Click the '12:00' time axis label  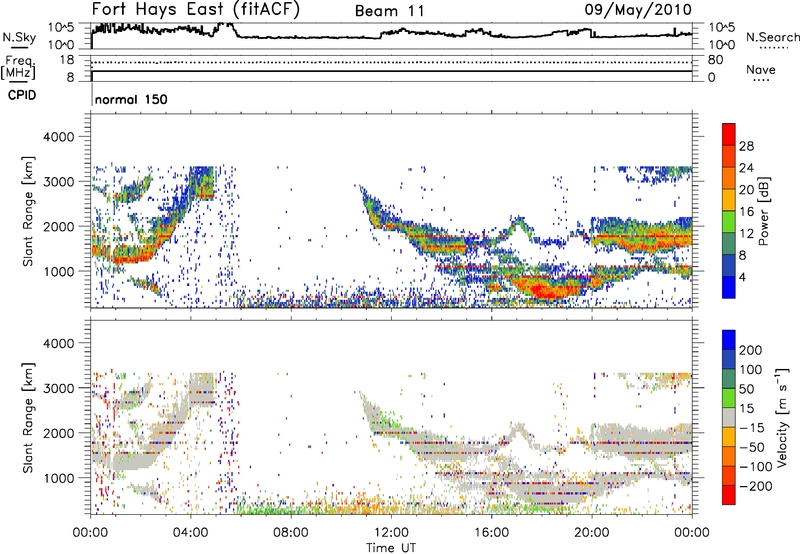click(391, 533)
